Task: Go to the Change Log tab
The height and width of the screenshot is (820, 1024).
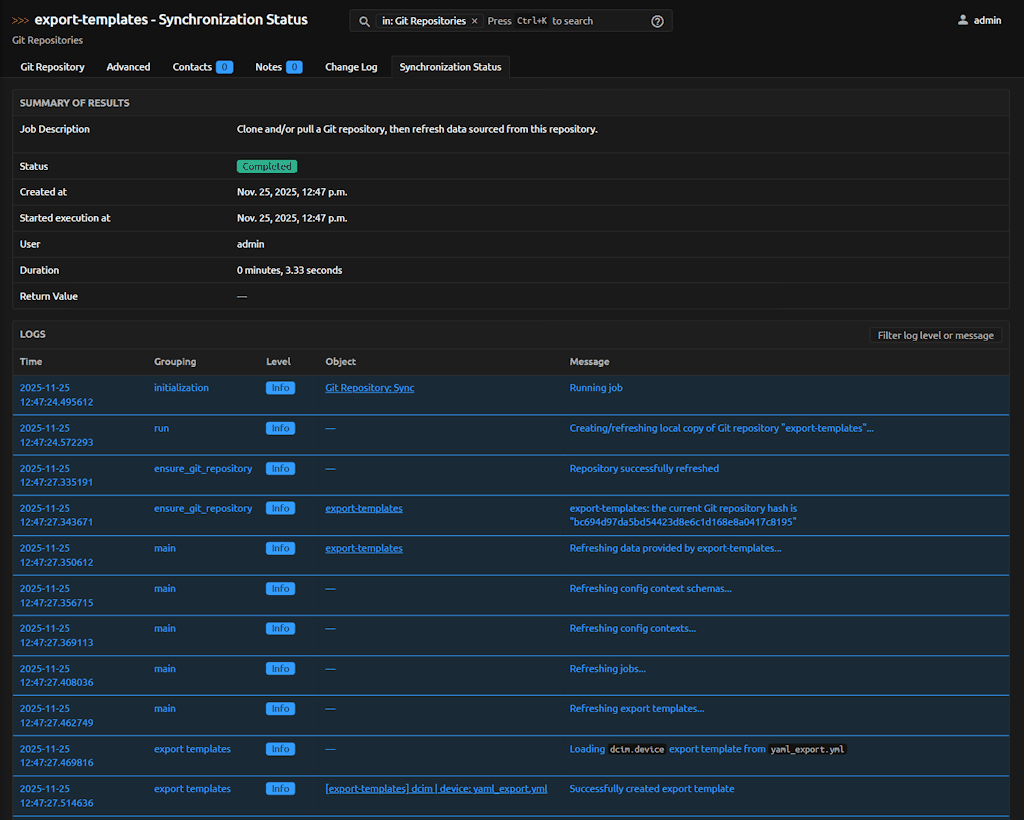Action: (x=351, y=67)
